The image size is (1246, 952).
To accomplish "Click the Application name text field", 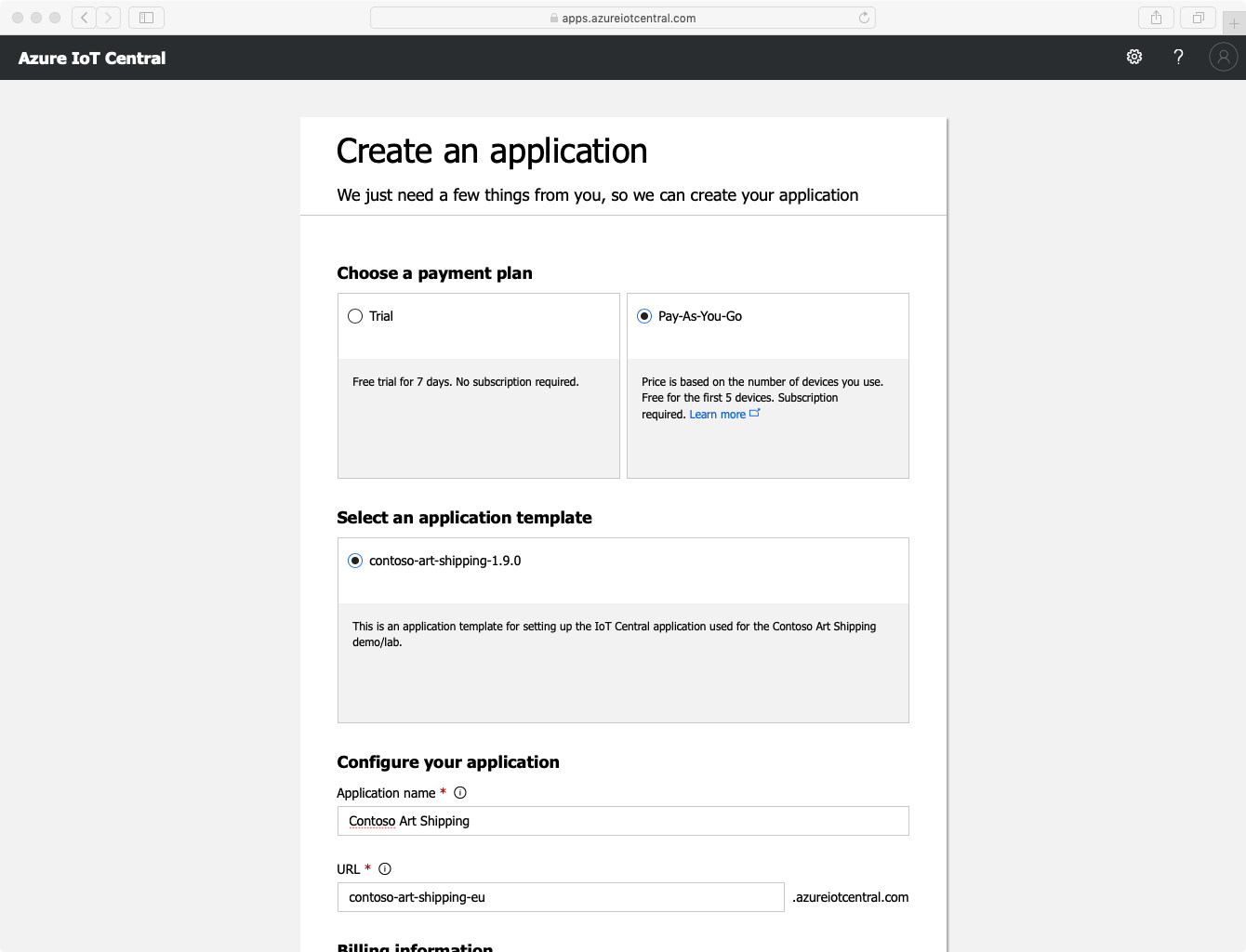I will [x=623, y=821].
